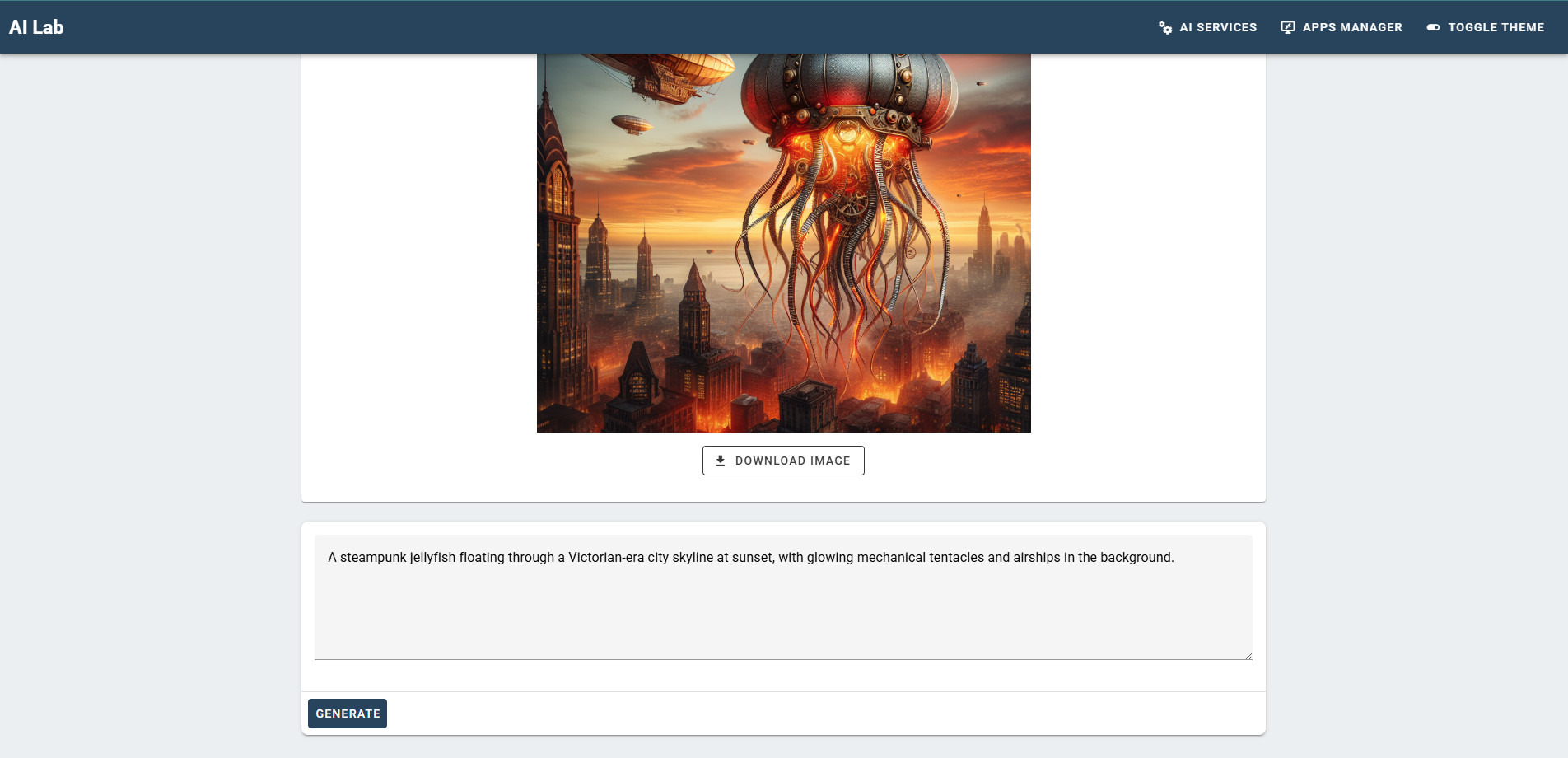1568x758 pixels.
Task: Click the jellyfish's metal dome
Action: (x=848, y=82)
